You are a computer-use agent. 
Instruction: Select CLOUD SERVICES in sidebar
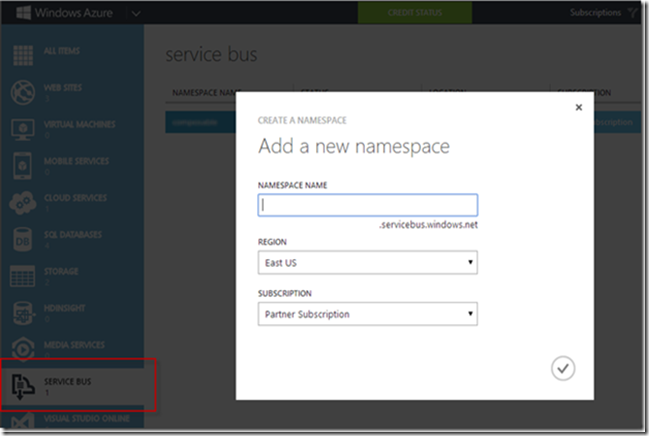click(x=75, y=198)
